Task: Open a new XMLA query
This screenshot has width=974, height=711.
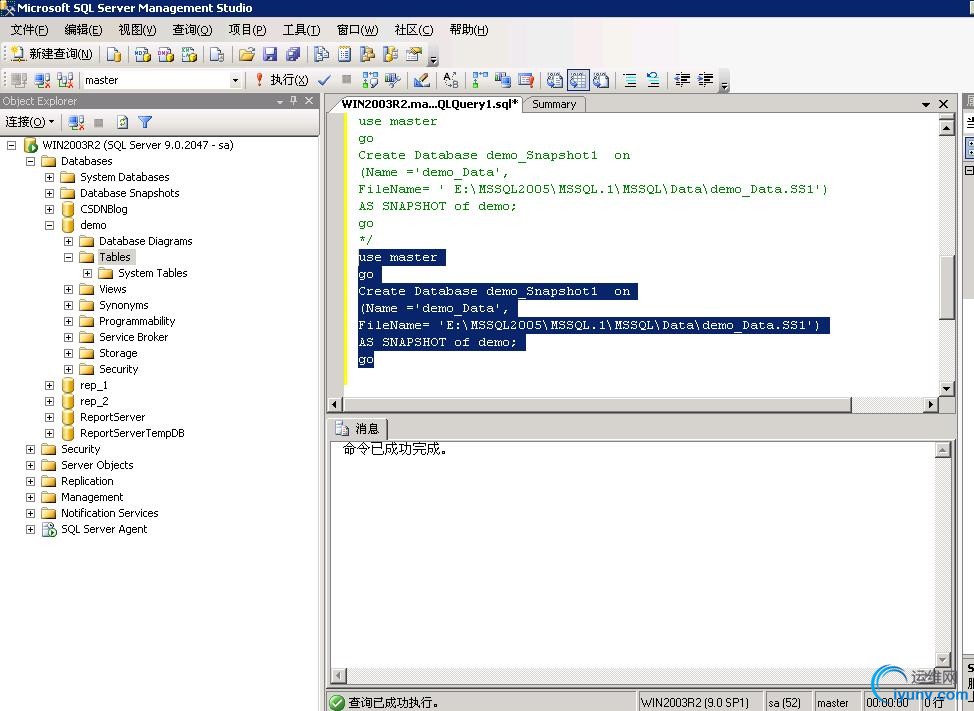Action: coord(189,54)
